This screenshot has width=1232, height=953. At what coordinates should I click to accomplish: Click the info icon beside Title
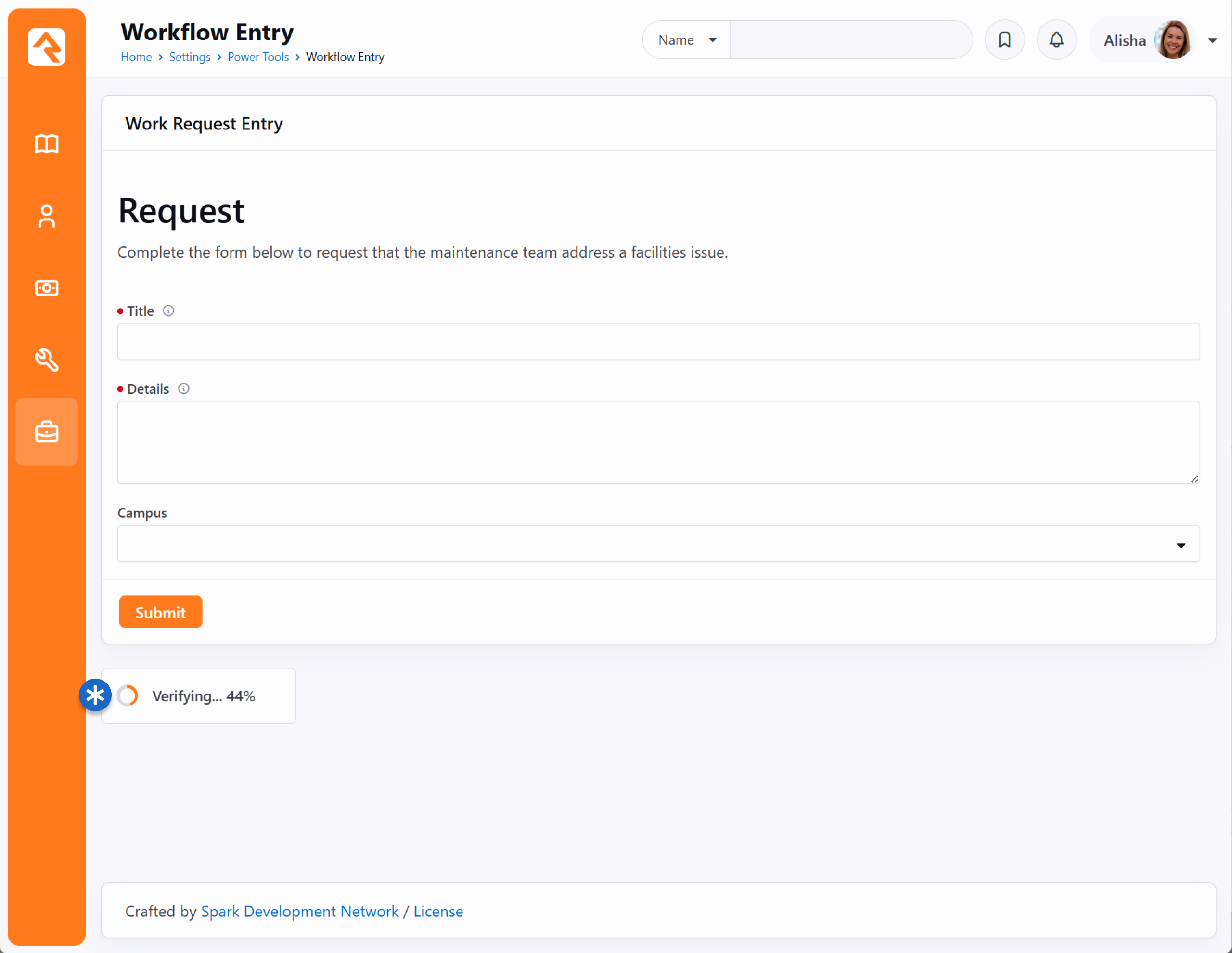(x=168, y=311)
